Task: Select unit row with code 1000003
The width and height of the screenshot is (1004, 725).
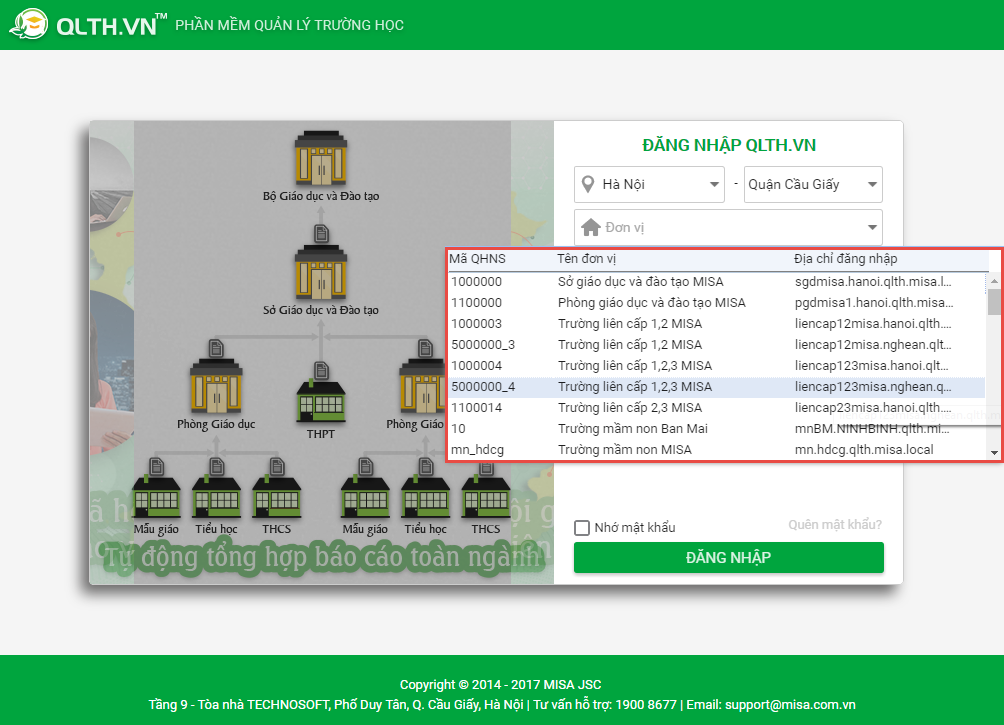Action: coord(717,324)
